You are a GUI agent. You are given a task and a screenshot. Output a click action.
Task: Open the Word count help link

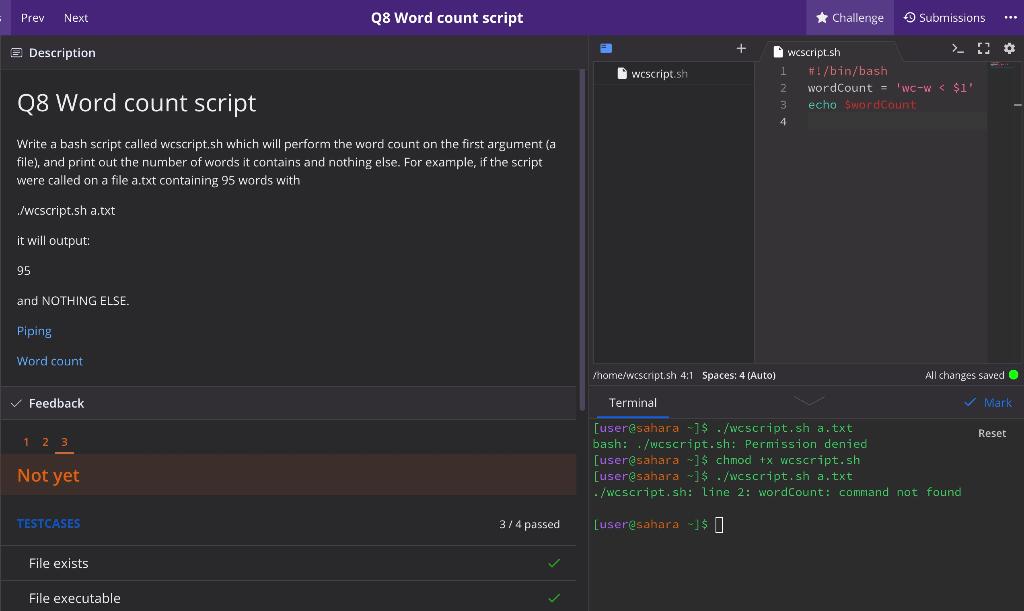click(x=50, y=361)
